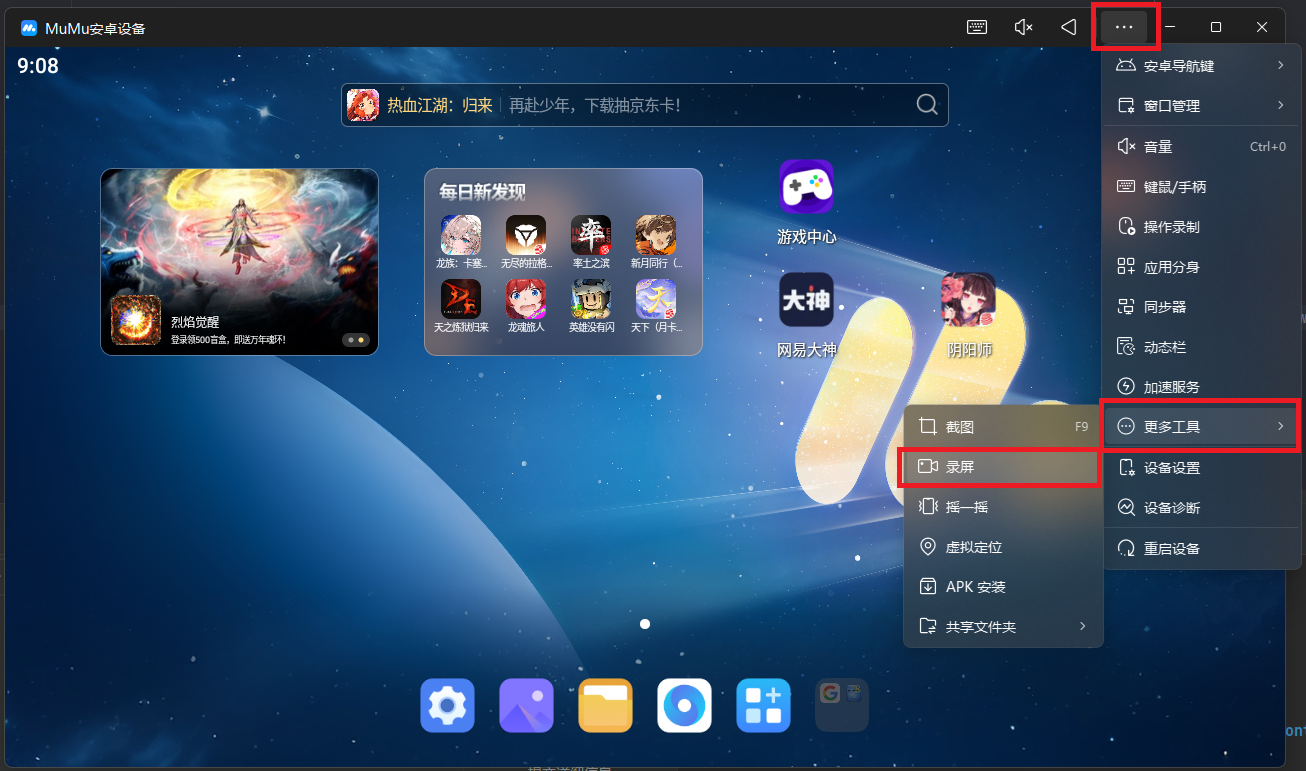Mute sound using the title bar speaker icon
The width and height of the screenshot is (1306, 771).
1023,27
